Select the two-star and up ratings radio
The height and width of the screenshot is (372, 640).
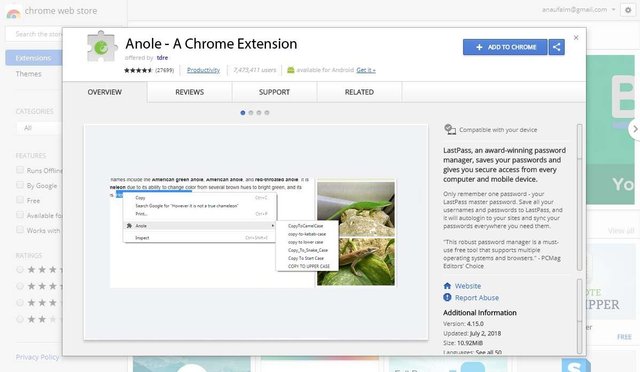click(20, 319)
